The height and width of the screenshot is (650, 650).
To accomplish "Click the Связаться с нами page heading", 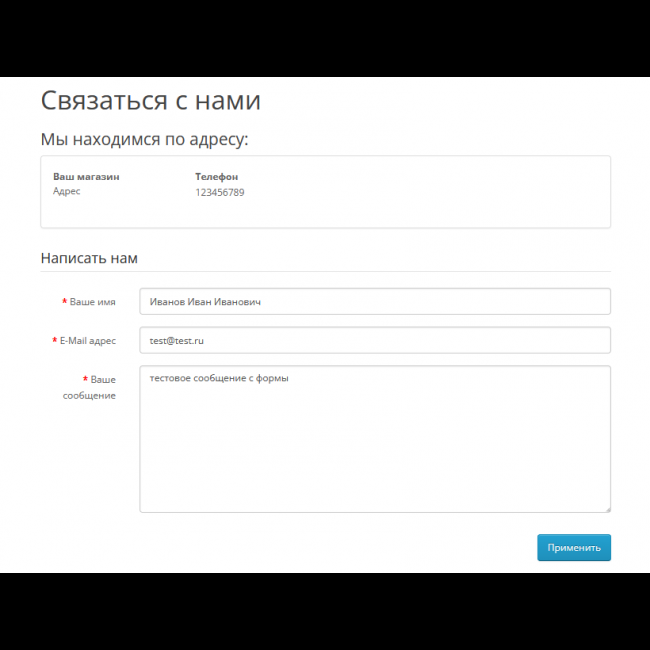I will click(x=150, y=101).
